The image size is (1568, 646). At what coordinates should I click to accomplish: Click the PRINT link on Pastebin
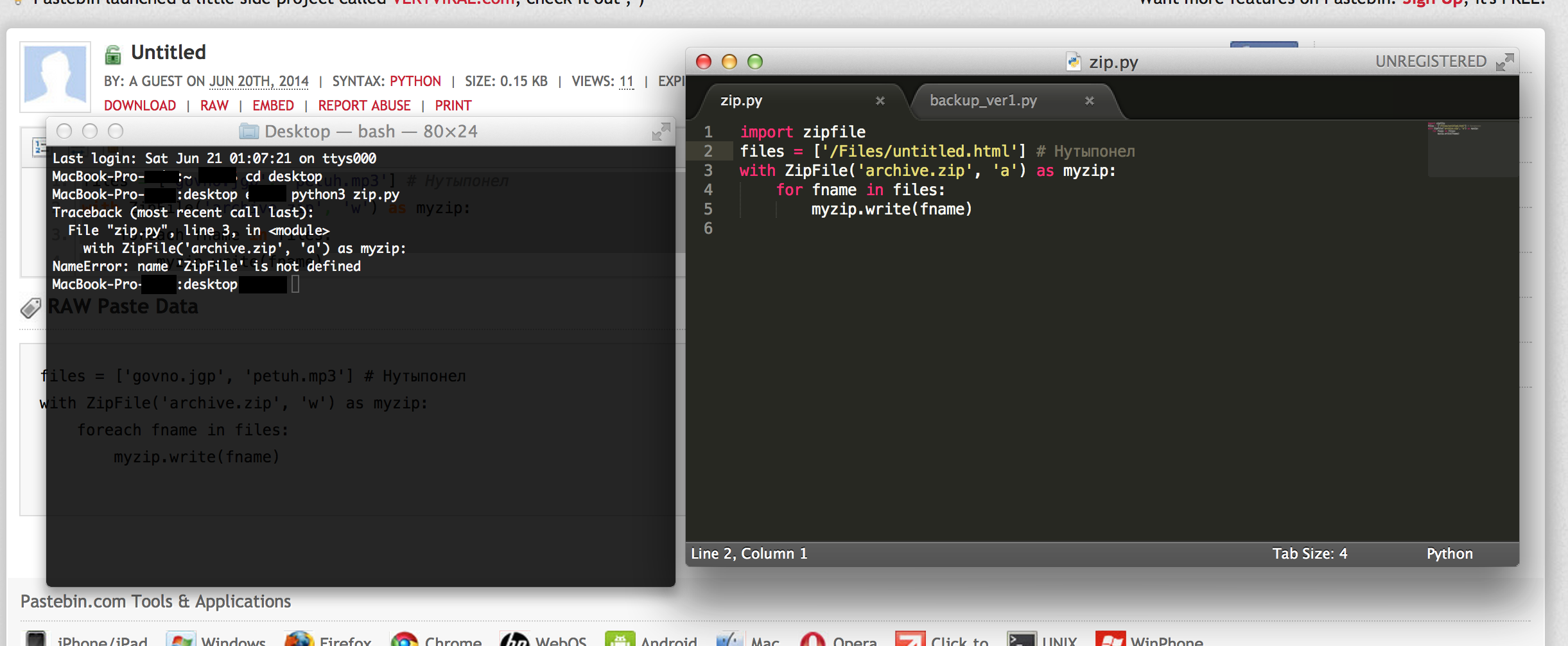point(453,105)
